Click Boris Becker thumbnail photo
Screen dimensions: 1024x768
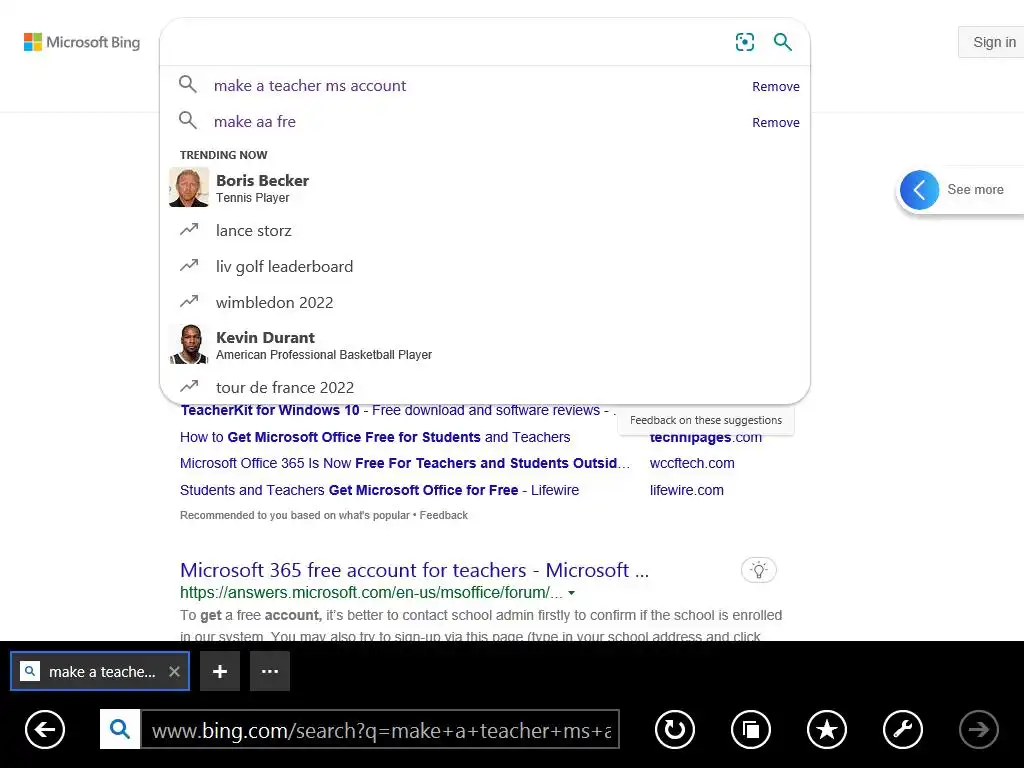189,187
